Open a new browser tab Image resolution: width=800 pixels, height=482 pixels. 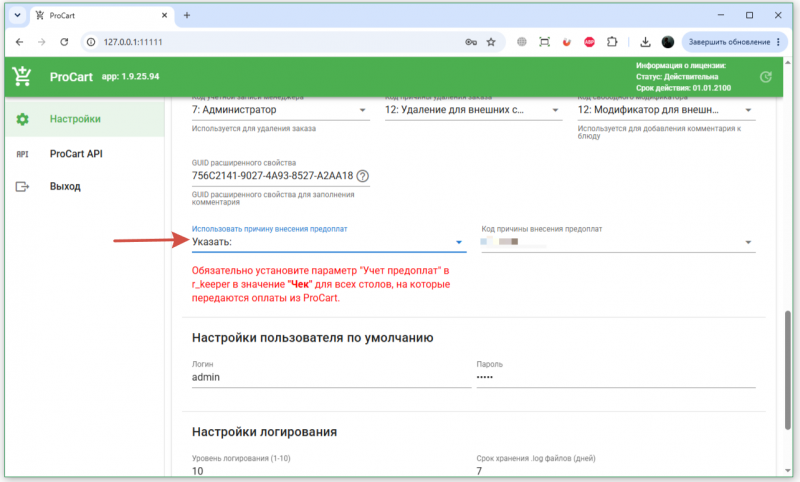(x=187, y=15)
